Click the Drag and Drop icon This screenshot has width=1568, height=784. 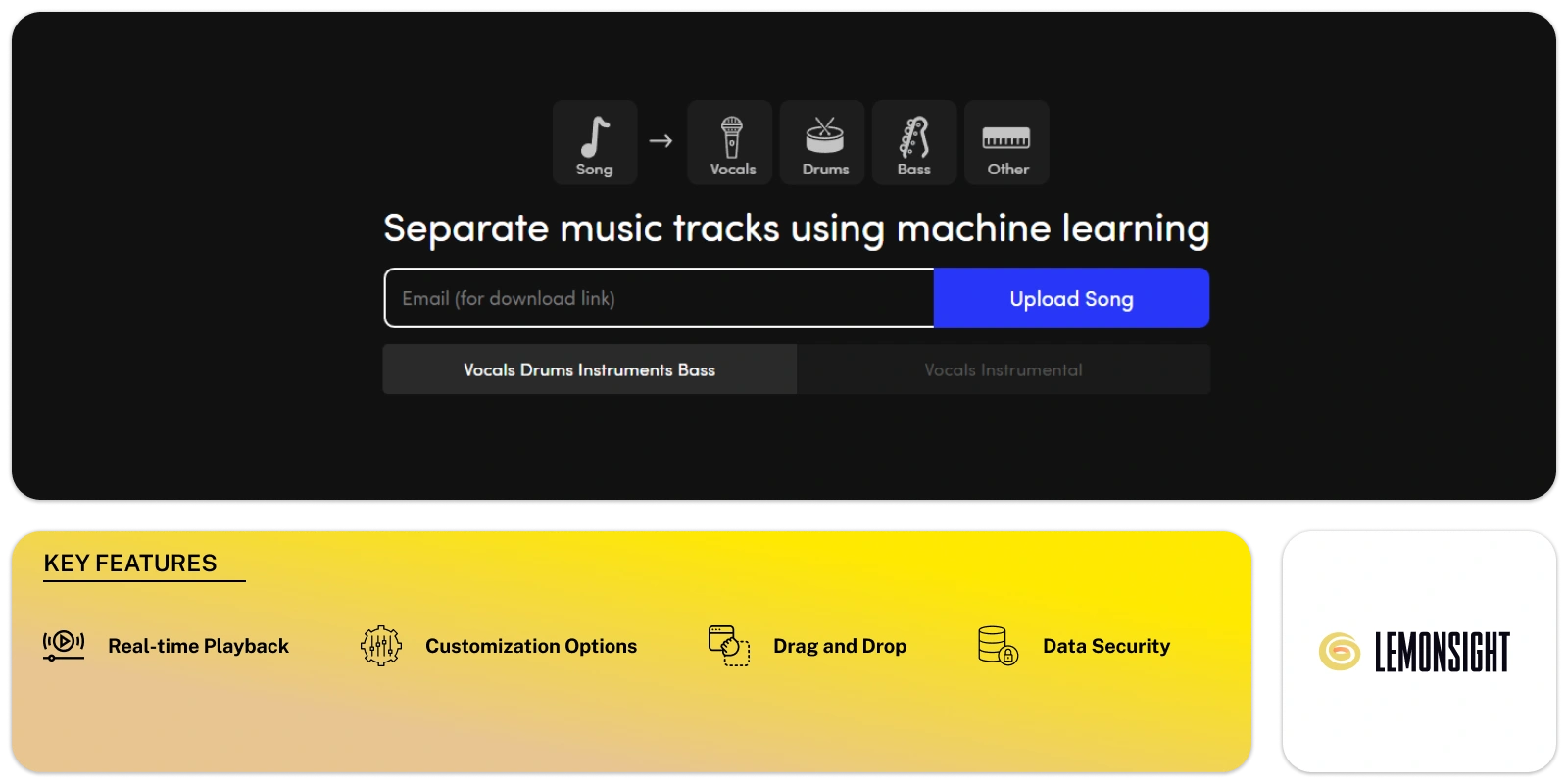pos(728,646)
